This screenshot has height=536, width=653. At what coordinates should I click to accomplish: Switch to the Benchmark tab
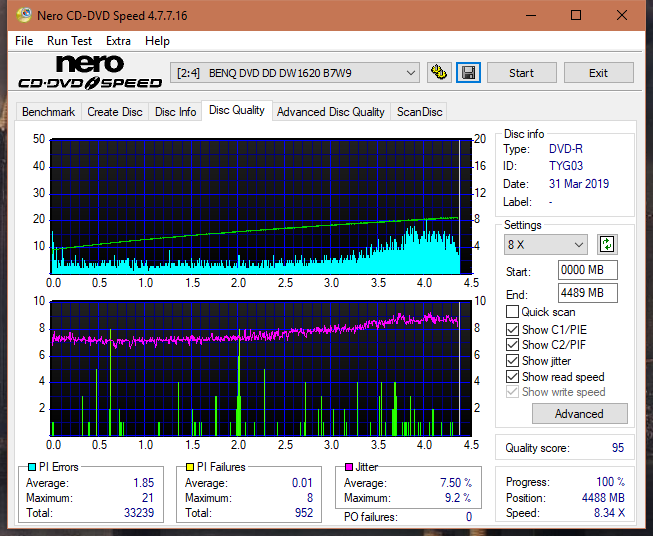pyautogui.click(x=48, y=112)
